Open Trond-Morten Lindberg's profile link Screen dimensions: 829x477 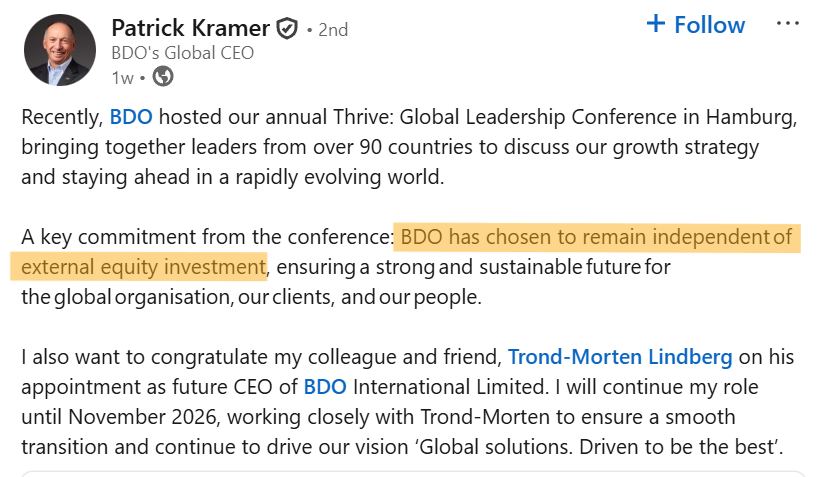(x=620, y=356)
